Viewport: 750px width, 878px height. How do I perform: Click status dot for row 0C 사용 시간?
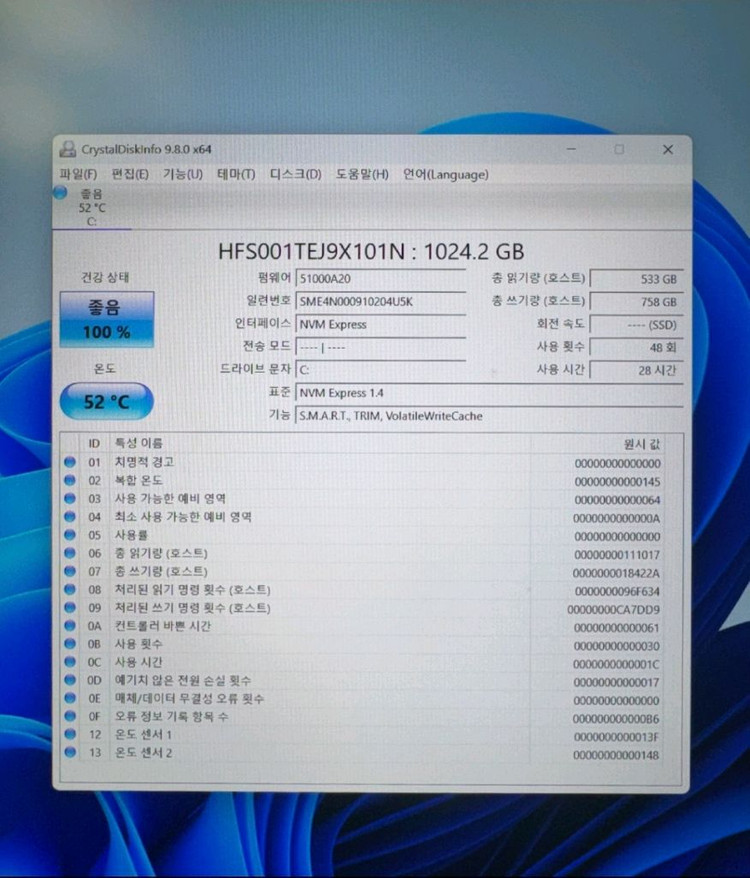click(69, 662)
